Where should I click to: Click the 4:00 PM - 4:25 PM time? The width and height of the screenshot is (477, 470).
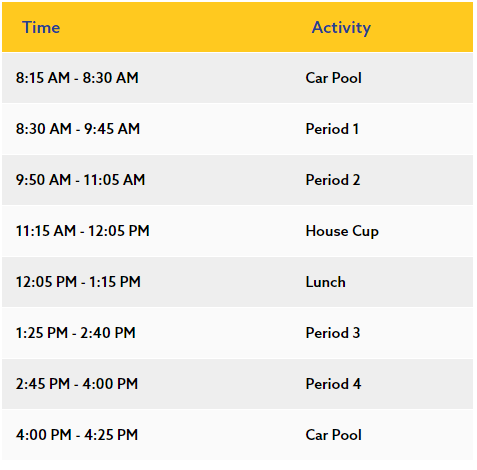coord(77,435)
